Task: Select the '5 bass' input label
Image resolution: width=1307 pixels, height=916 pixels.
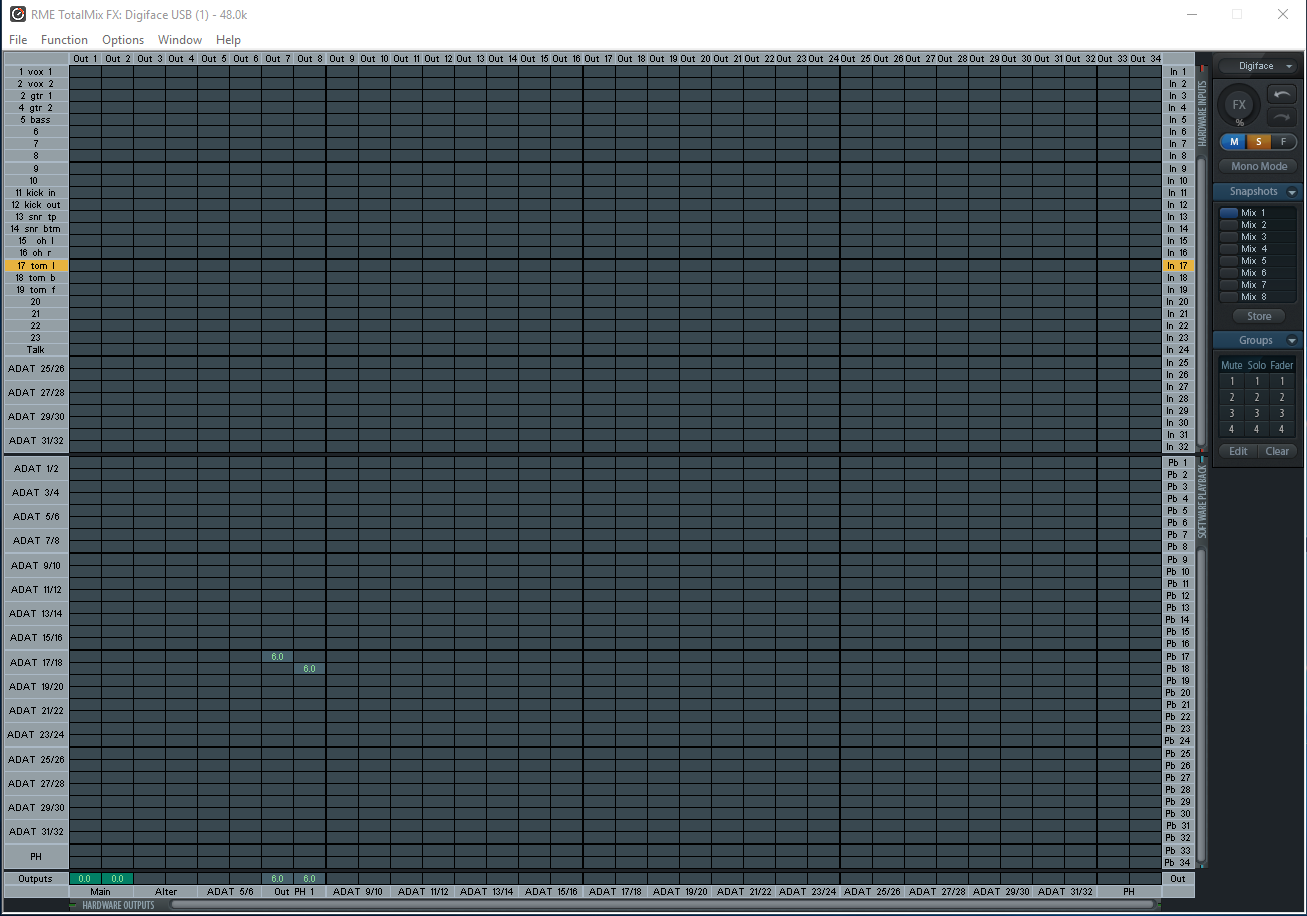Action: (x=36, y=120)
